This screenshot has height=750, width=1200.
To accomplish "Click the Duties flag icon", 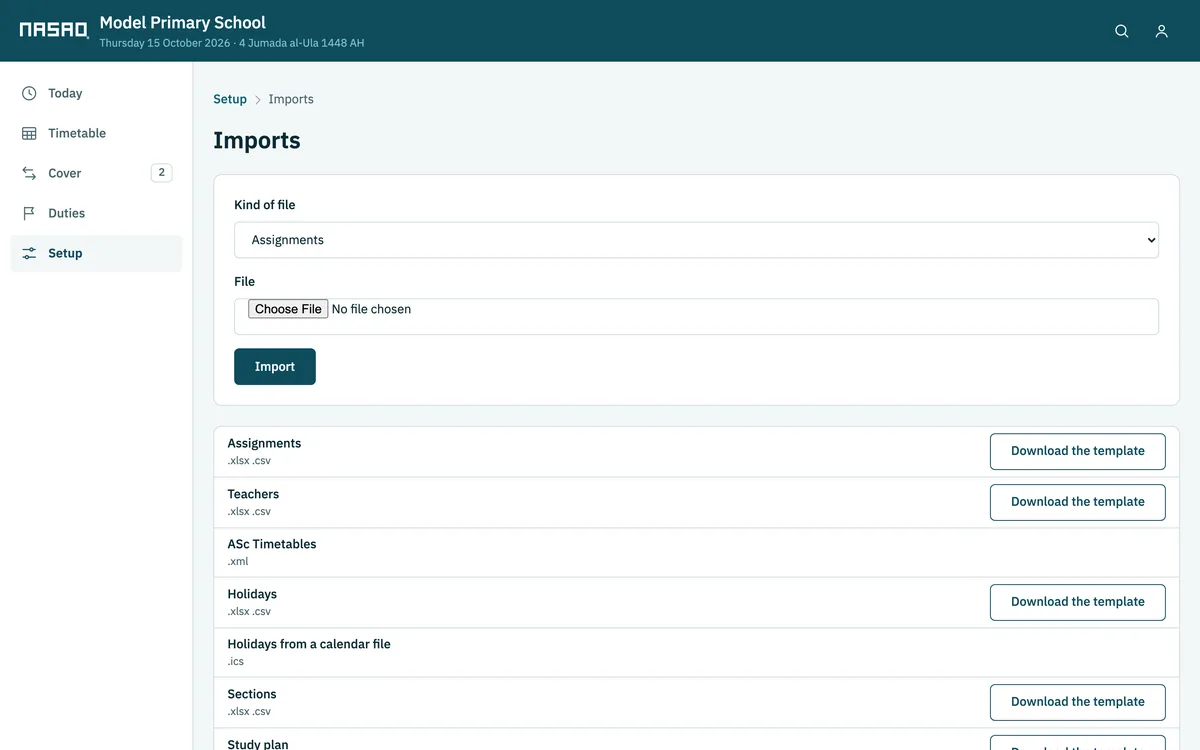I will [x=29, y=213].
